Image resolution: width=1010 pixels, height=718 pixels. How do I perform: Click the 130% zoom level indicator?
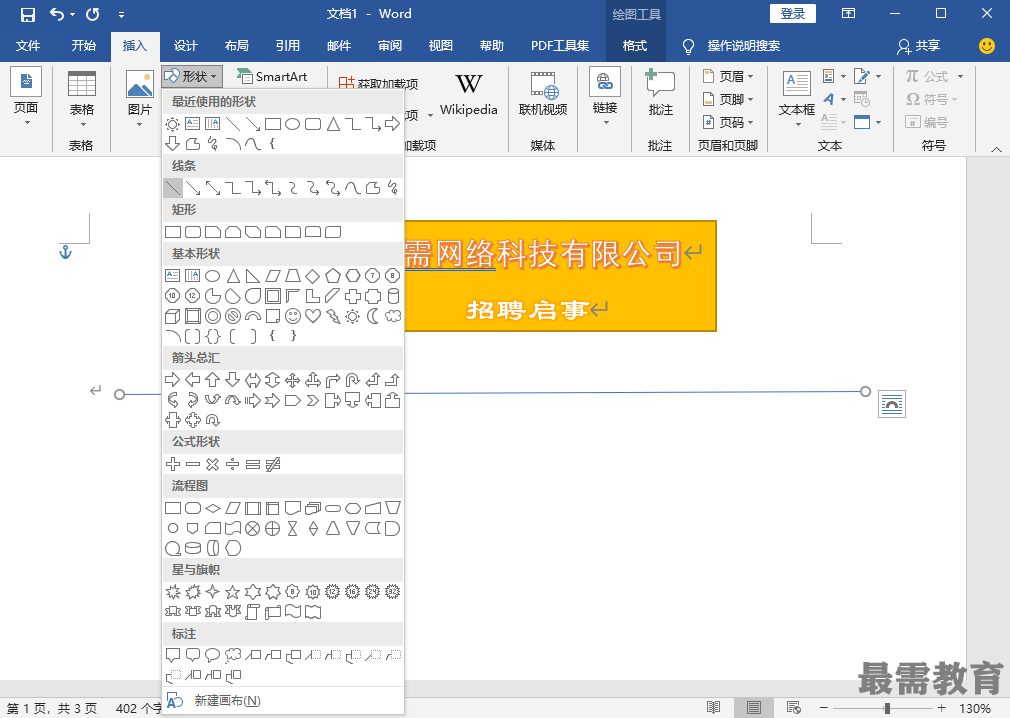(x=975, y=708)
